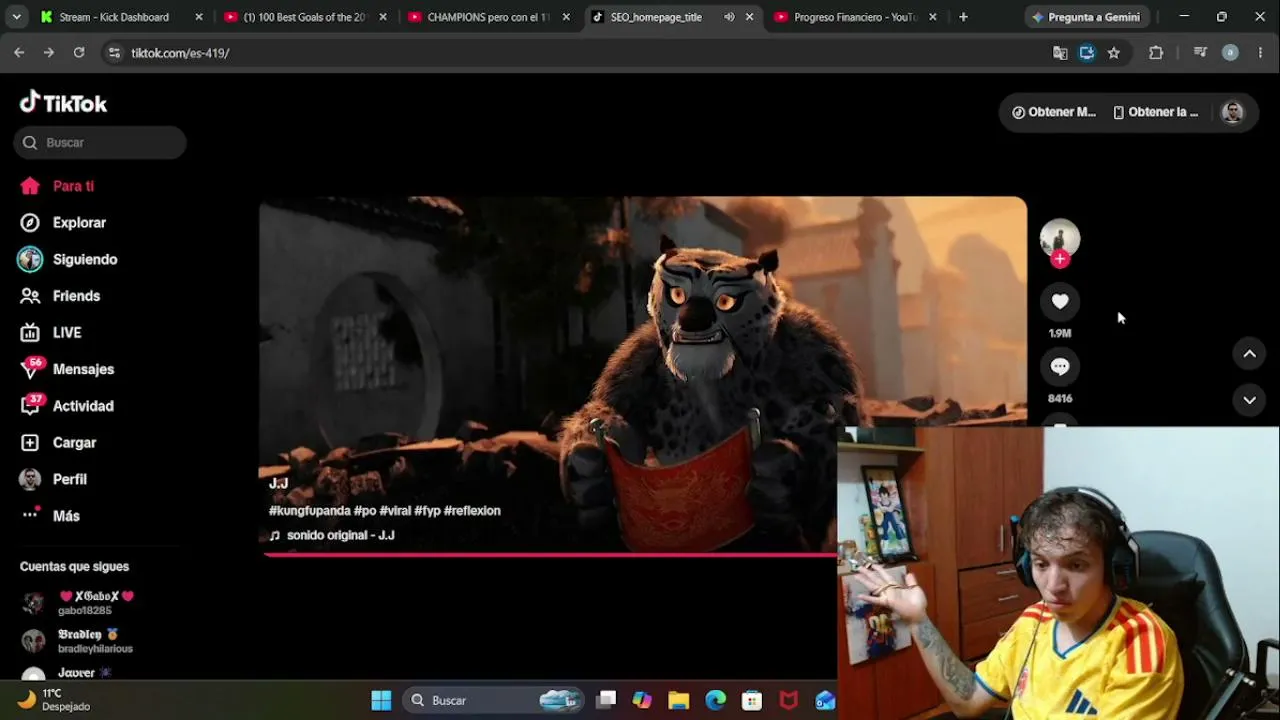This screenshot has height=720, width=1280.
Task: Click the #viral hashtag
Action: 395,511
